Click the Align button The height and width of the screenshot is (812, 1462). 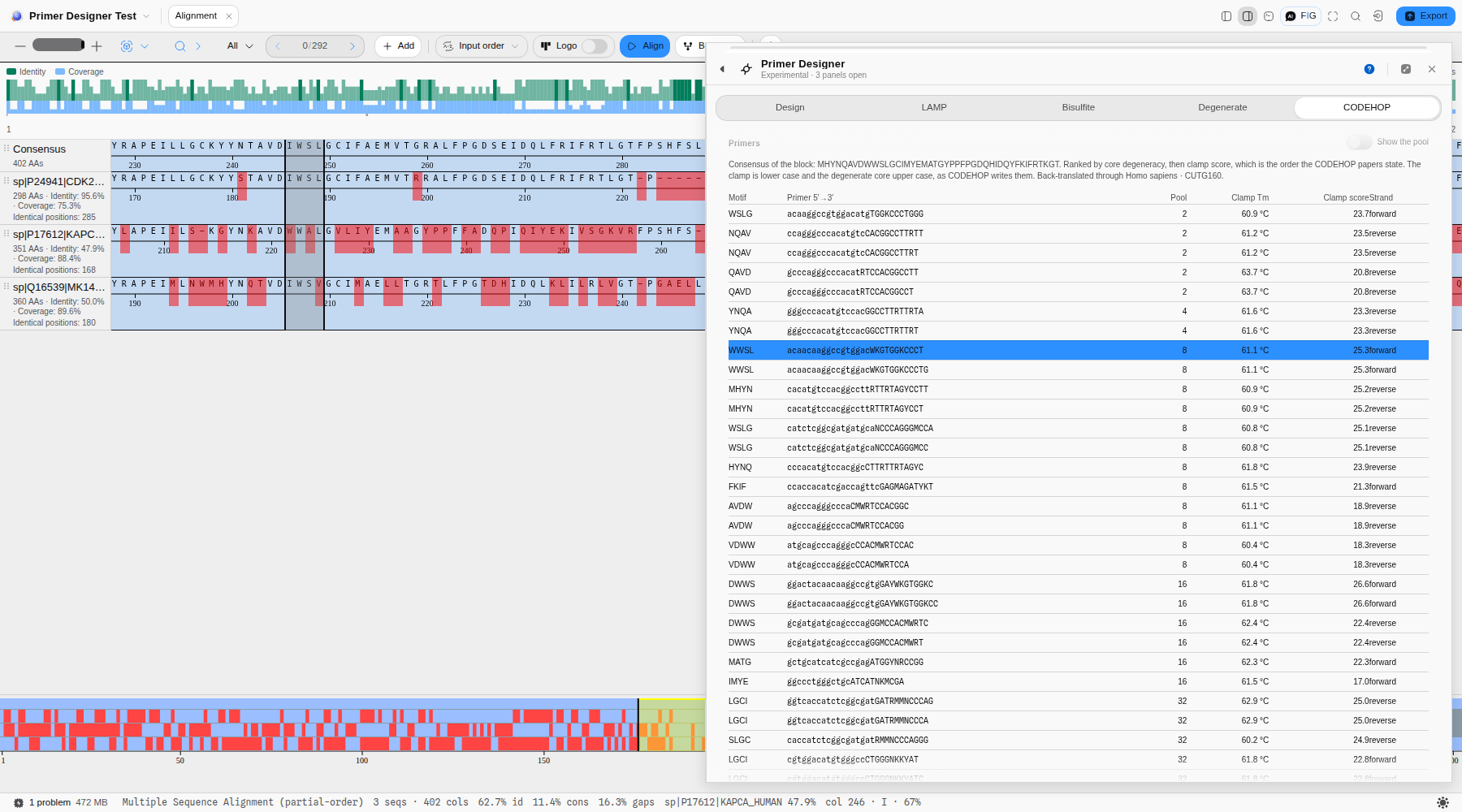point(645,46)
